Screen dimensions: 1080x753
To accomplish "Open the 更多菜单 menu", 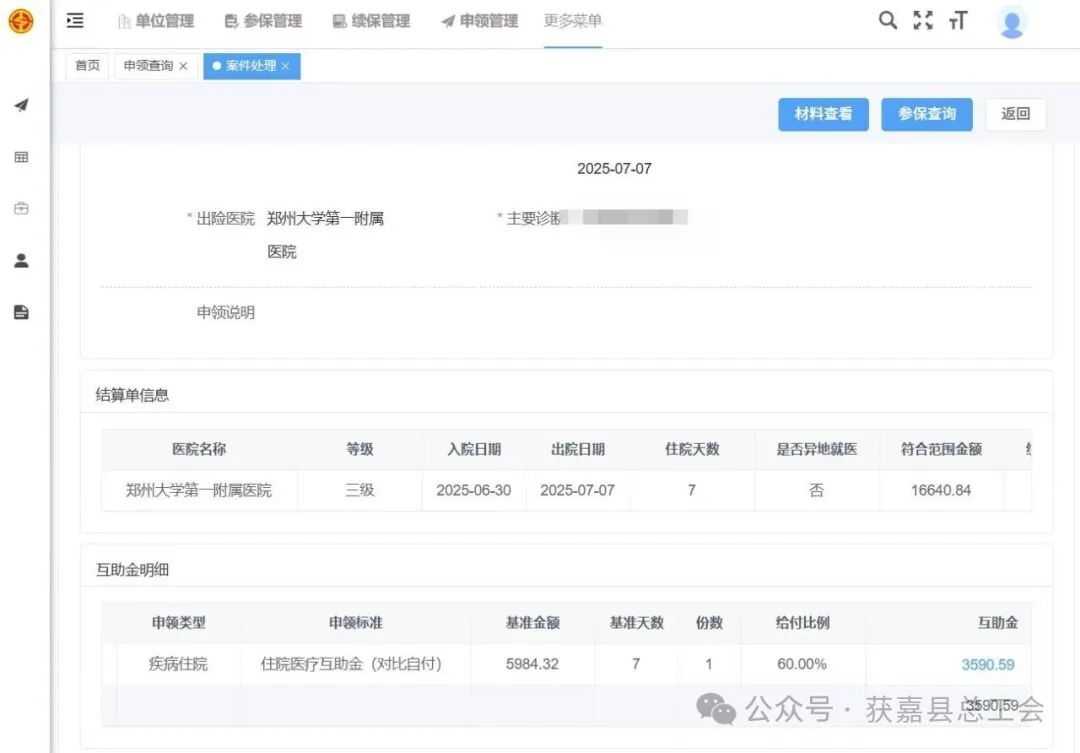I will (572, 20).
